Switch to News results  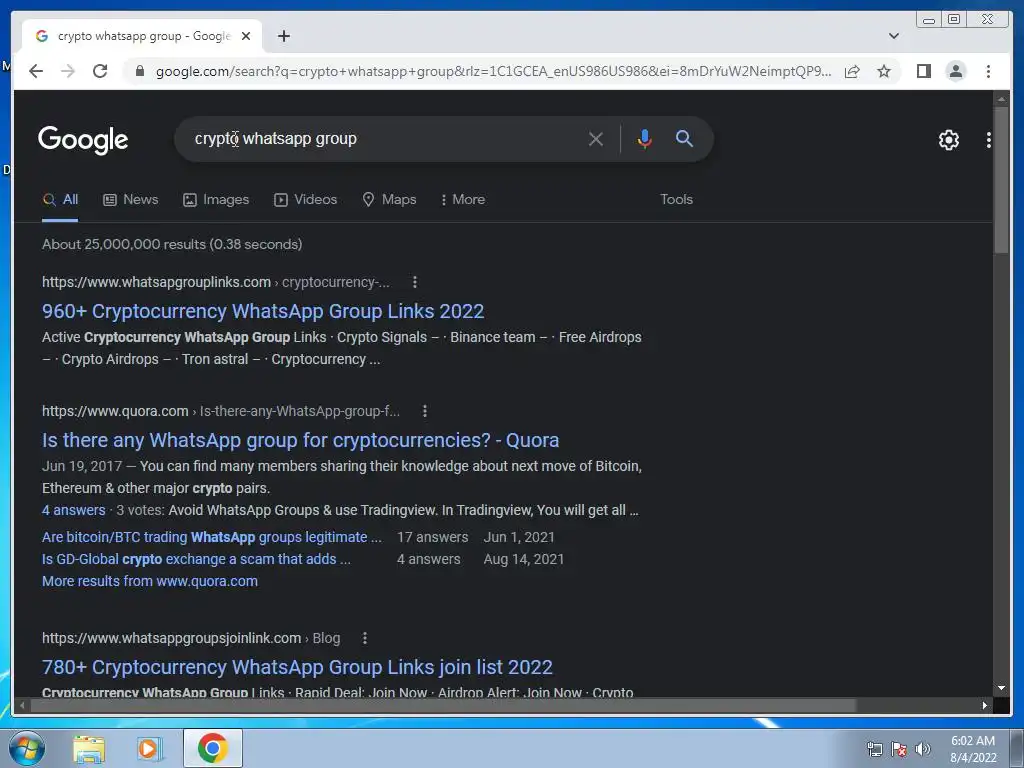coord(131,200)
